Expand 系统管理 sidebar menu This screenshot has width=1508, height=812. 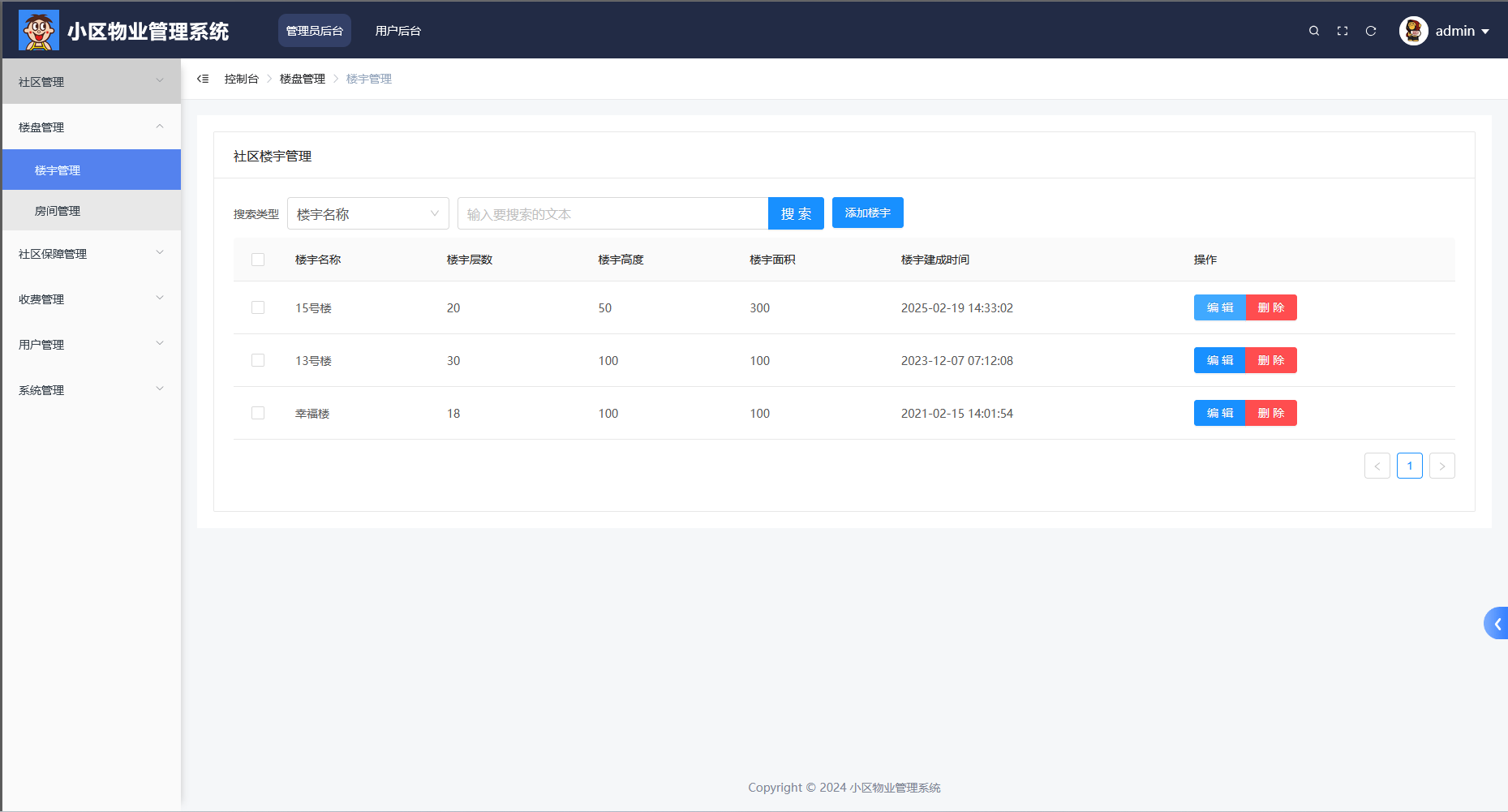[92, 389]
